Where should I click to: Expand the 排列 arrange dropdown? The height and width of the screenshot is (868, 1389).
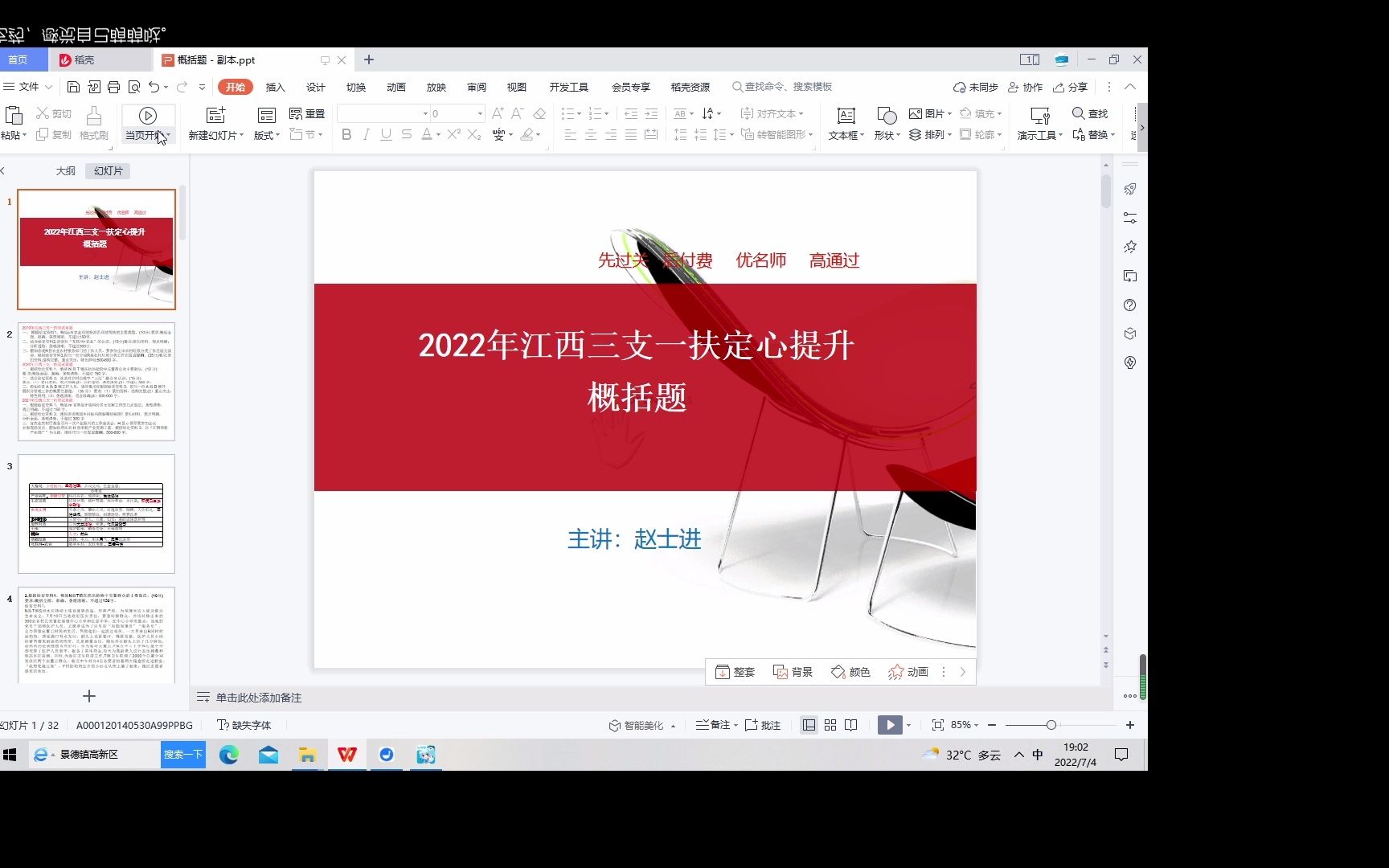click(931, 135)
